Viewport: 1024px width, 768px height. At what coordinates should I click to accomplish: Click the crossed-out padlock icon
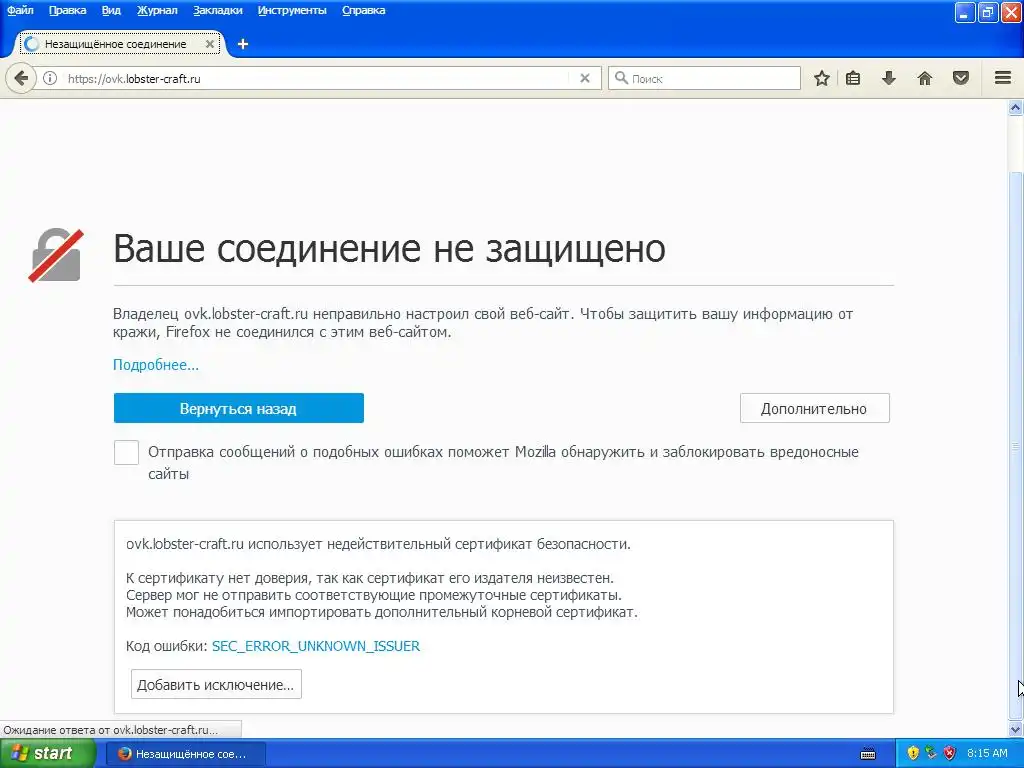(x=56, y=255)
